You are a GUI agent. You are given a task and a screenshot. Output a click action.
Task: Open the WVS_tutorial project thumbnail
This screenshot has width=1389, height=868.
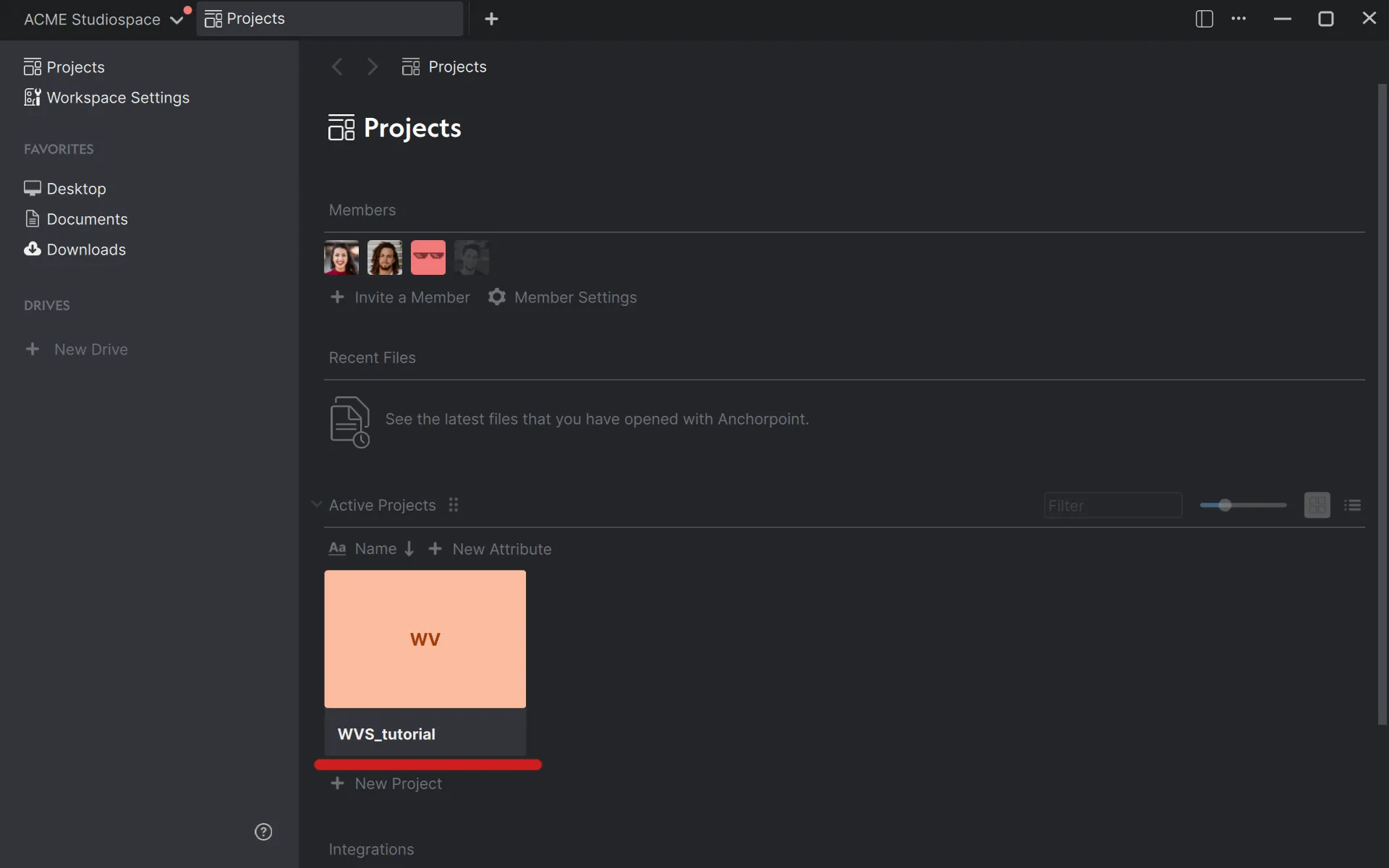click(425, 639)
